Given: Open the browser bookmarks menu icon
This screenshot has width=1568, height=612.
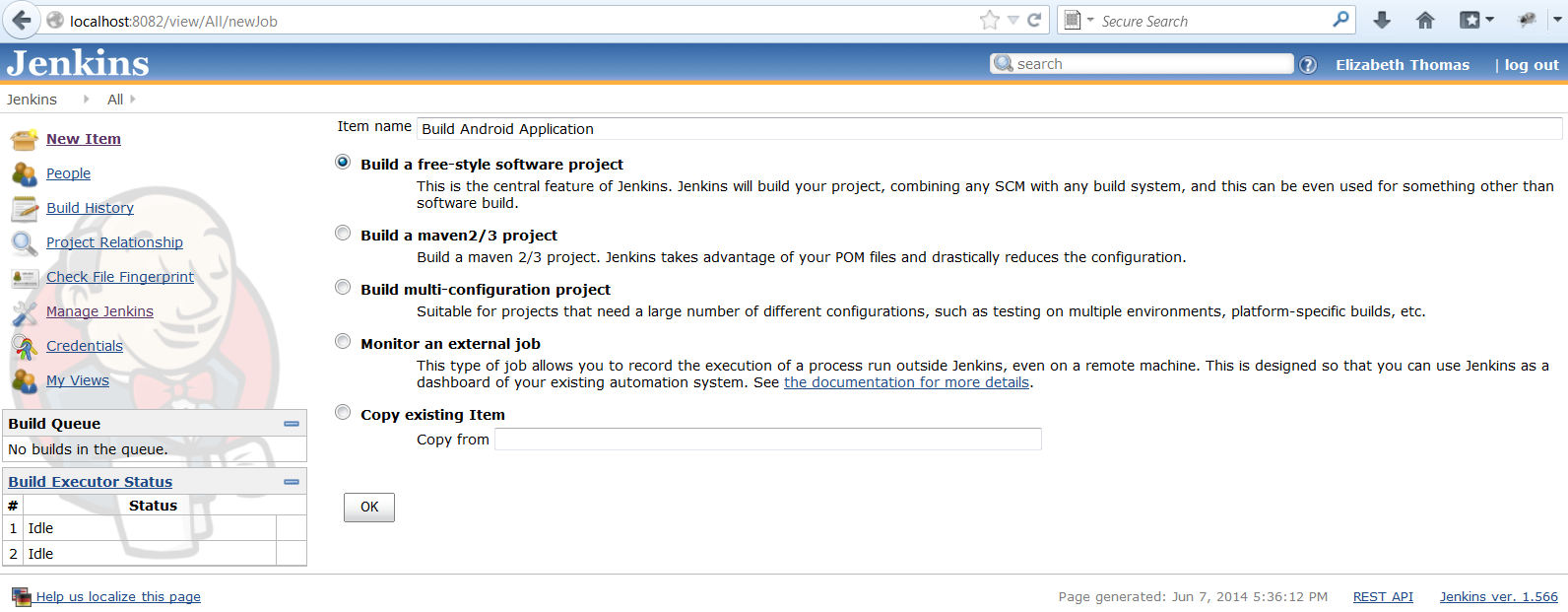Looking at the screenshot, I should pos(1470,20).
